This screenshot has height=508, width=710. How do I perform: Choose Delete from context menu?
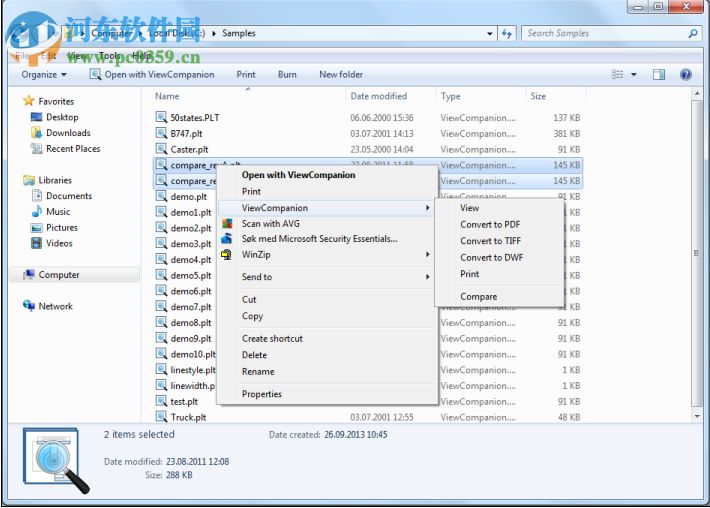click(x=254, y=355)
